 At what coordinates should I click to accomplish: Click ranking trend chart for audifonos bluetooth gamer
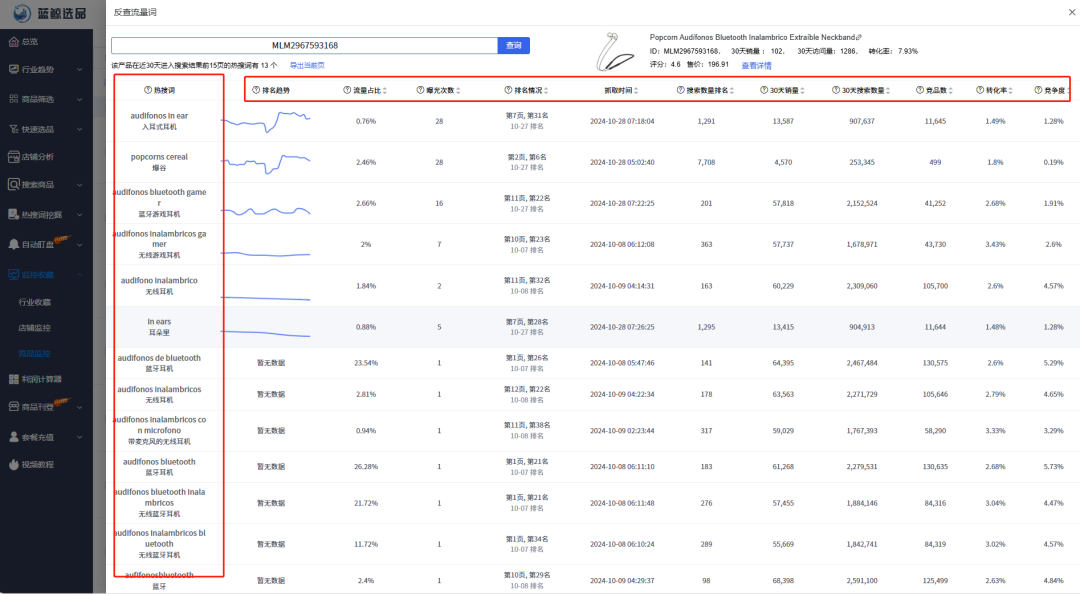[266, 211]
